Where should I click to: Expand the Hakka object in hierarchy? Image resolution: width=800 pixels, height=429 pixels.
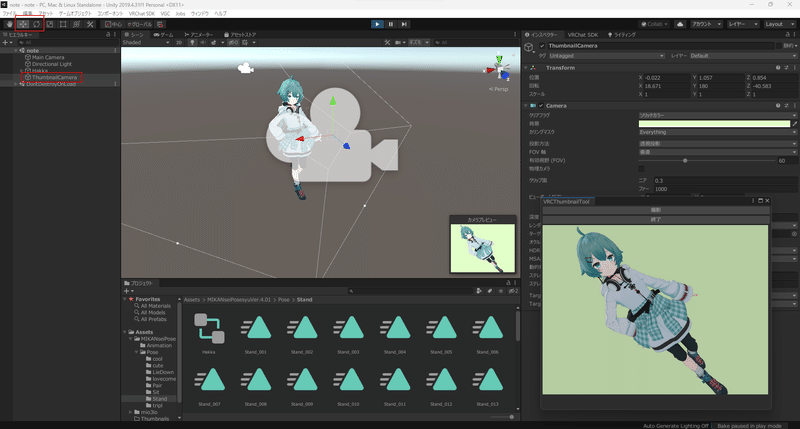click(x=21, y=70)
